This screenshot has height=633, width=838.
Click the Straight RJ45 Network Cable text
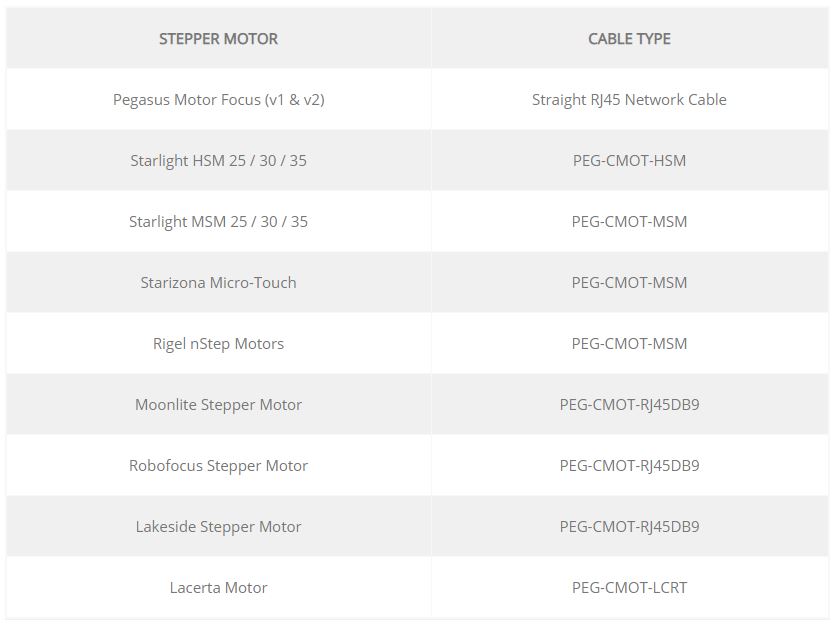click(x=629, y=99)
